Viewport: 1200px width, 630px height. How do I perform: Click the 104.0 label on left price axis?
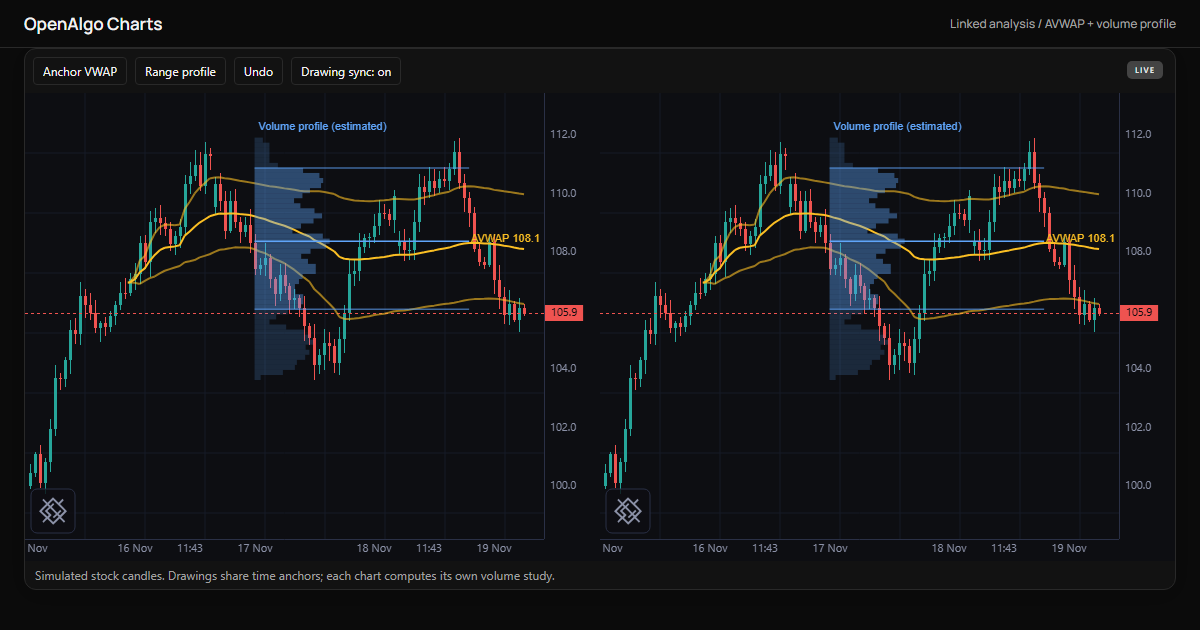[563, 368]
